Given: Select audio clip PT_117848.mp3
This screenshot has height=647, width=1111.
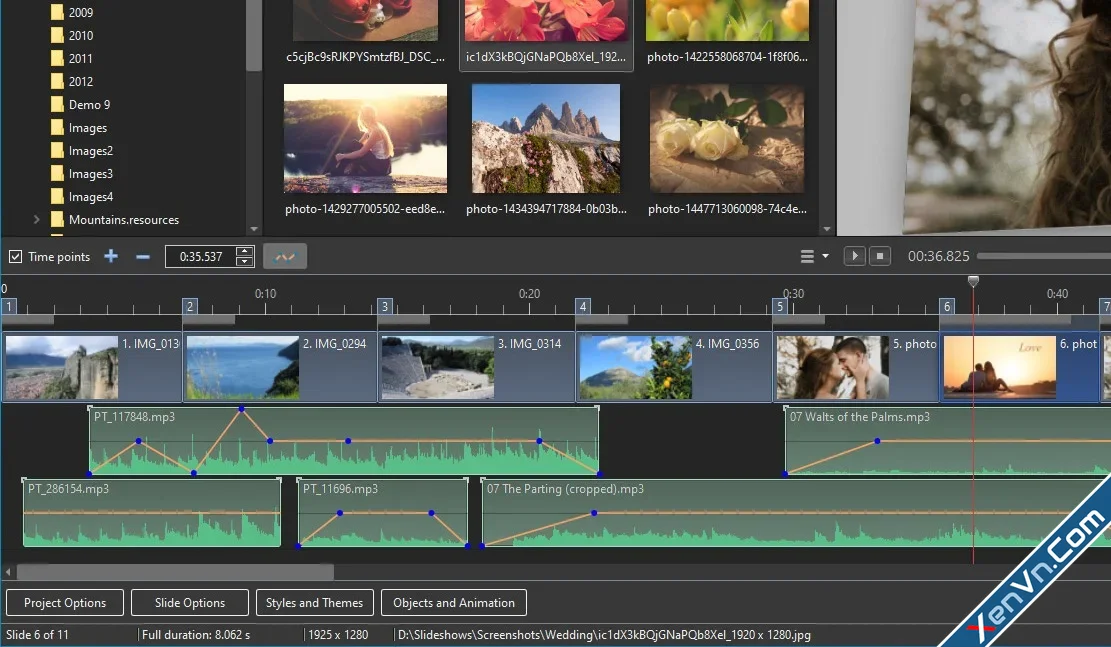Looking at the screenshot, I should coord(344,441).
